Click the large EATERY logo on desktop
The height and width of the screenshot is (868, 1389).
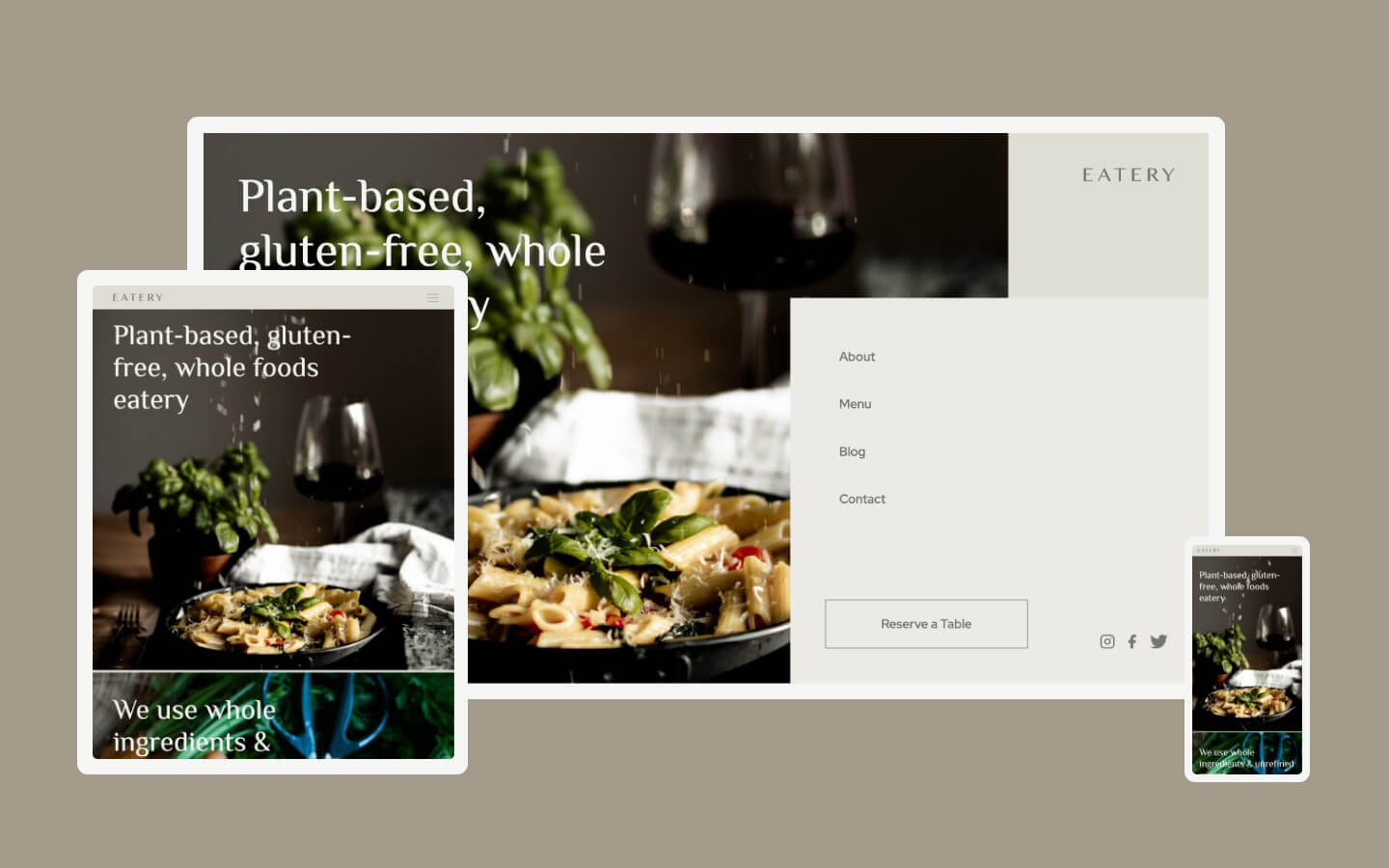point(1129,175)
